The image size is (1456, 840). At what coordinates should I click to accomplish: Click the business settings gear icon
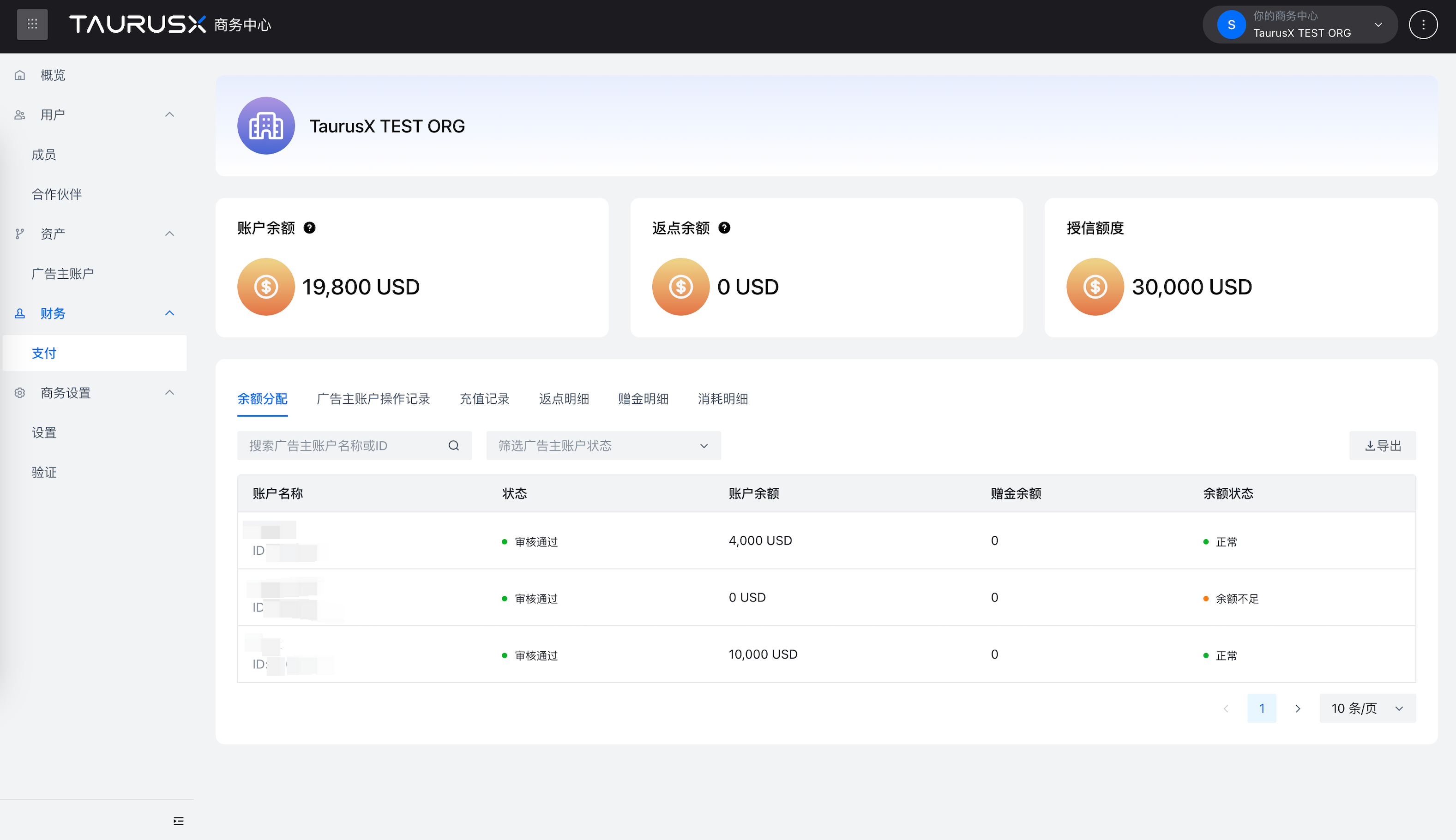point(19,393)
